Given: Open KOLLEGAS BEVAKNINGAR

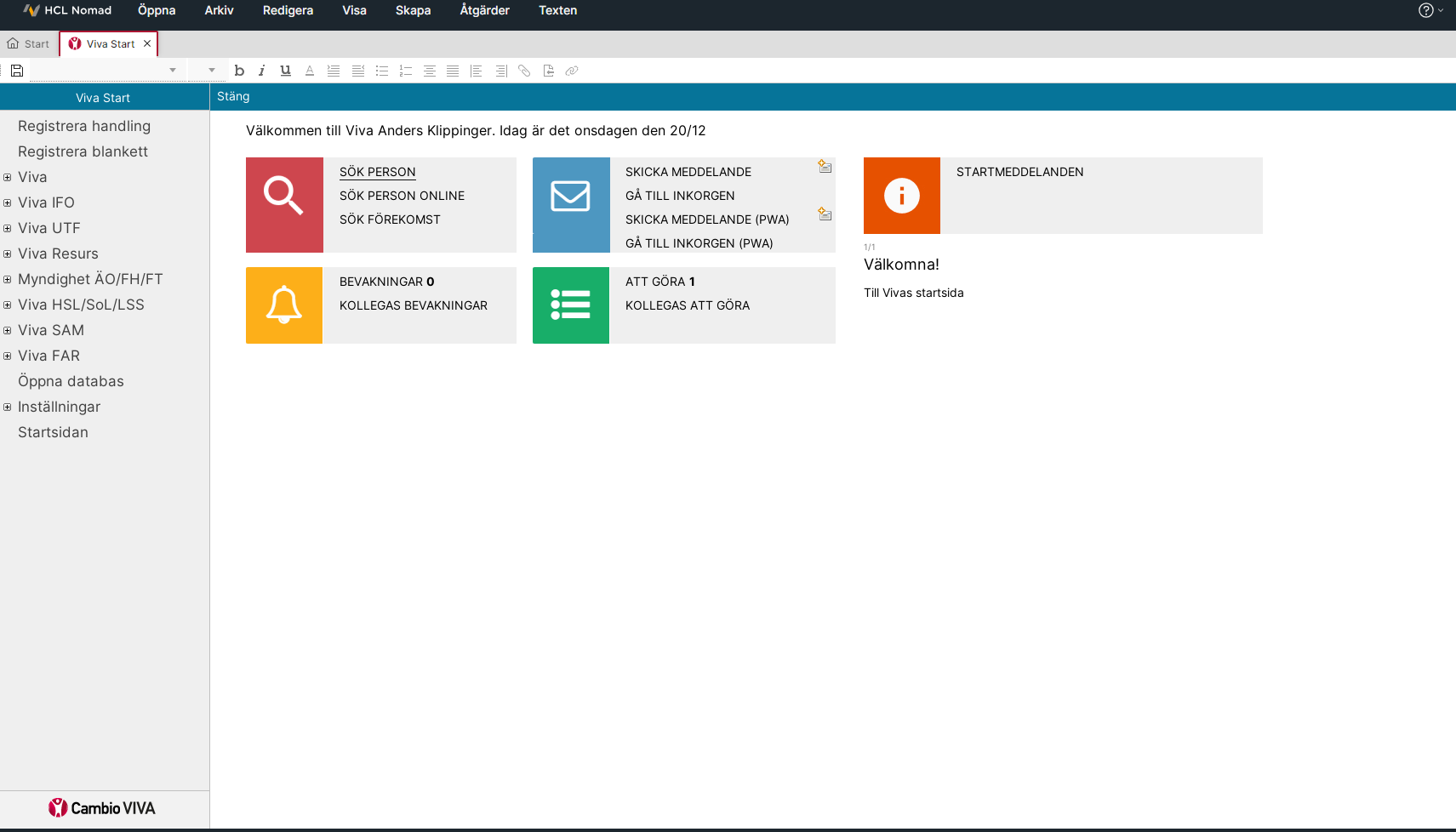Looking at the screenshot, I should (413, 305).
